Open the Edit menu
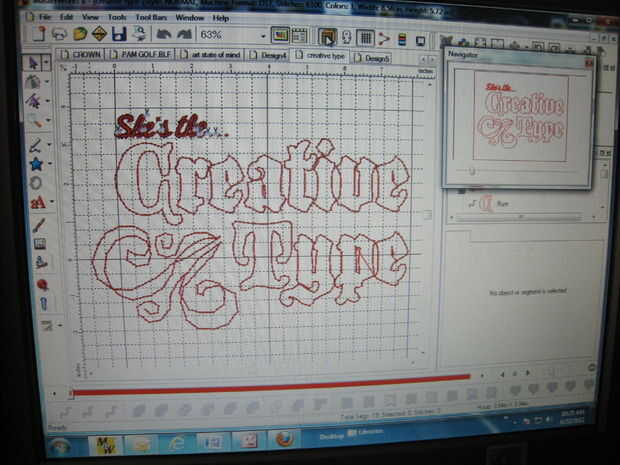The height and width of the screenshot is (465, 620). pos(66,17)
